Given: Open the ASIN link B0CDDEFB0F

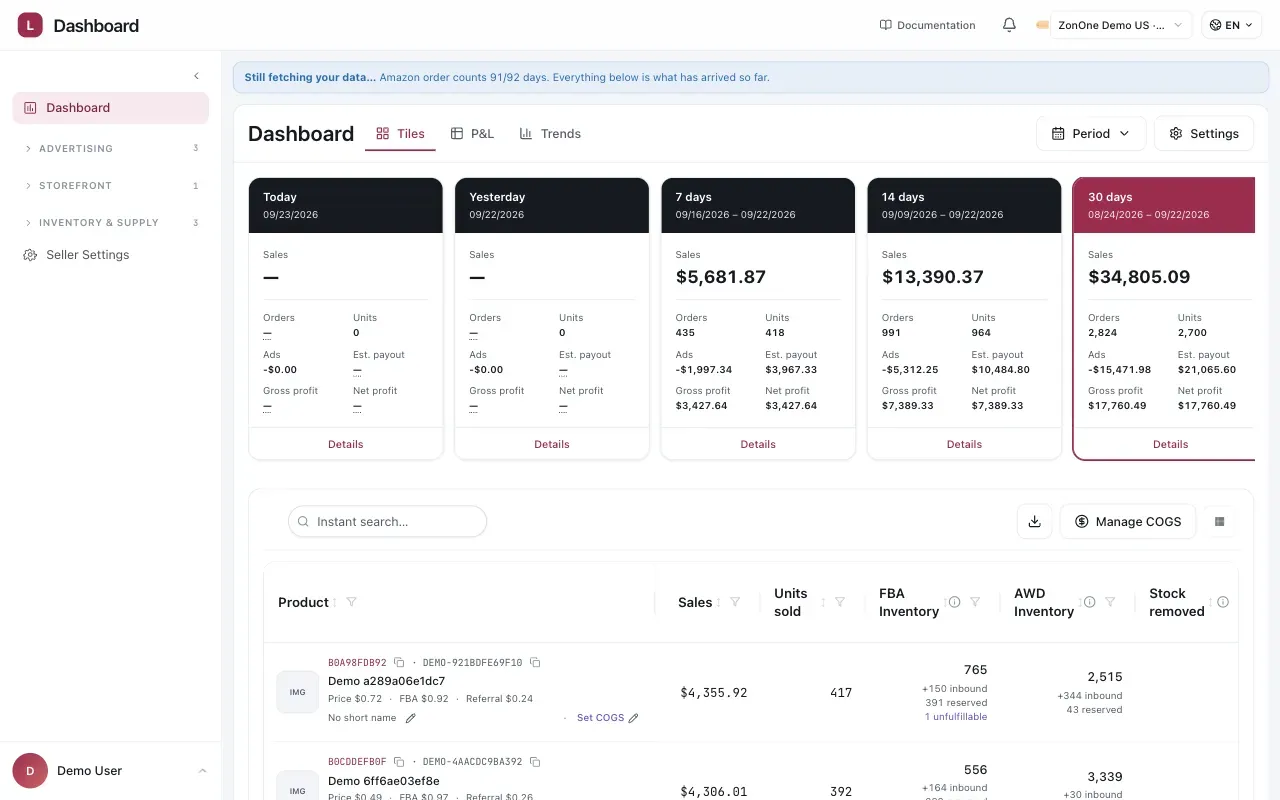Looking at the screenshot, I should click(357, 762).
